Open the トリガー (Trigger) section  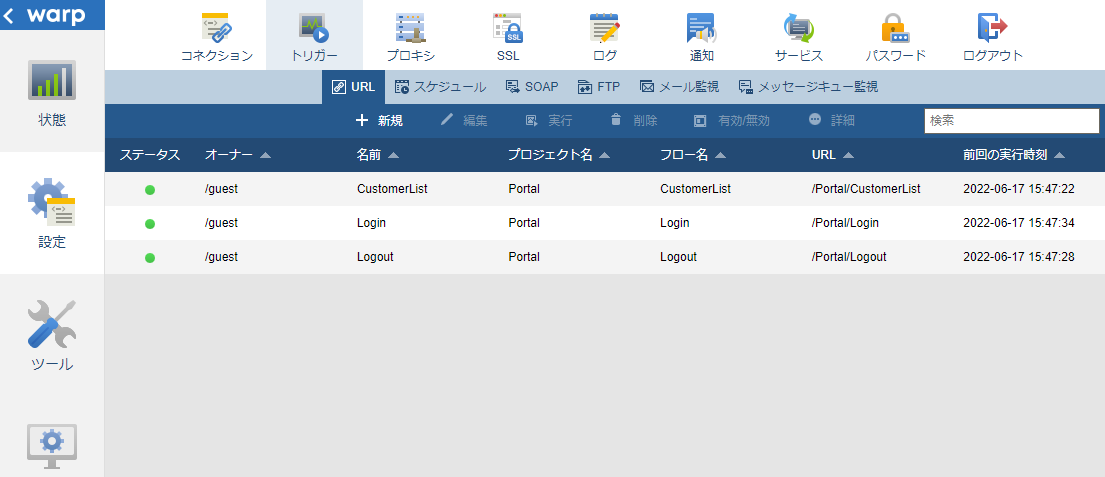[x=314, y=37]
